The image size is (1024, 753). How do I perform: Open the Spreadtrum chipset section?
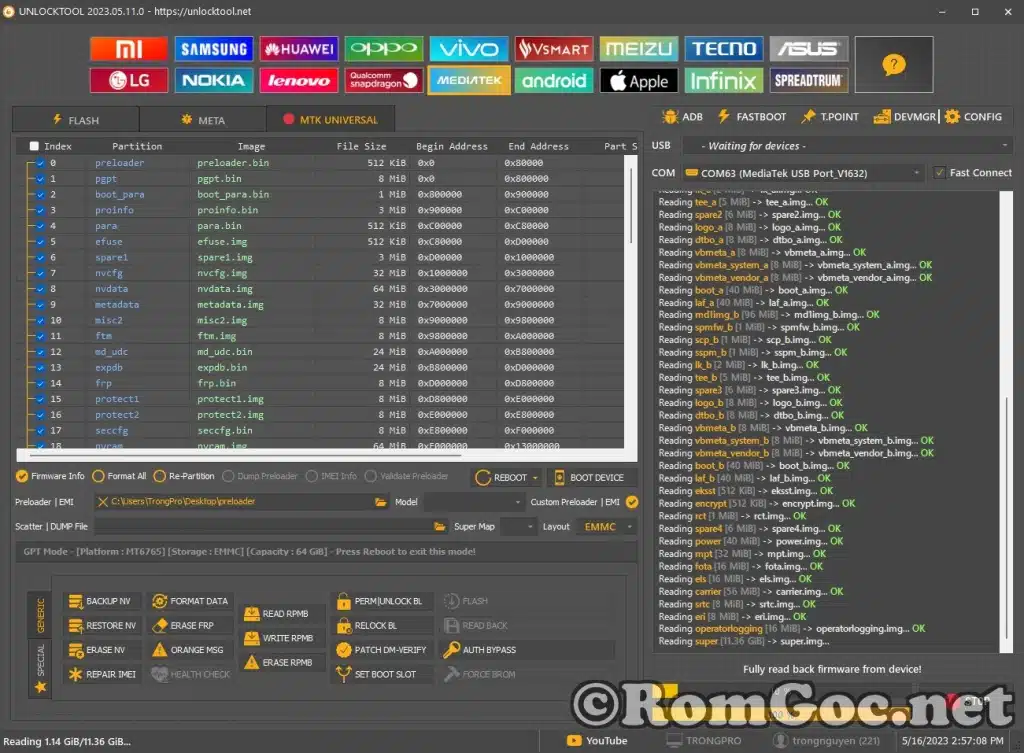pos(808,80)
